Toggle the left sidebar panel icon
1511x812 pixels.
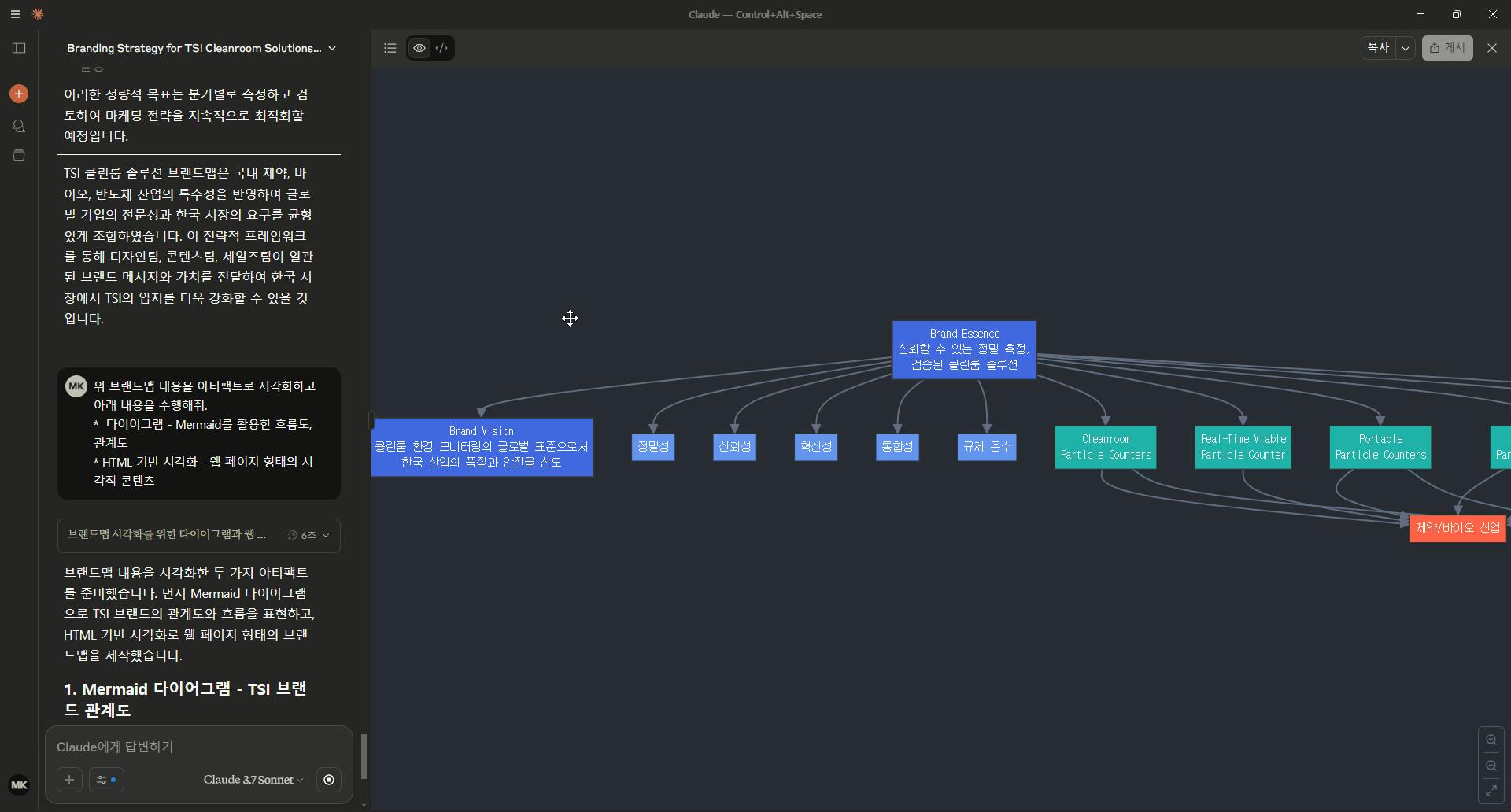click(19, 48)
